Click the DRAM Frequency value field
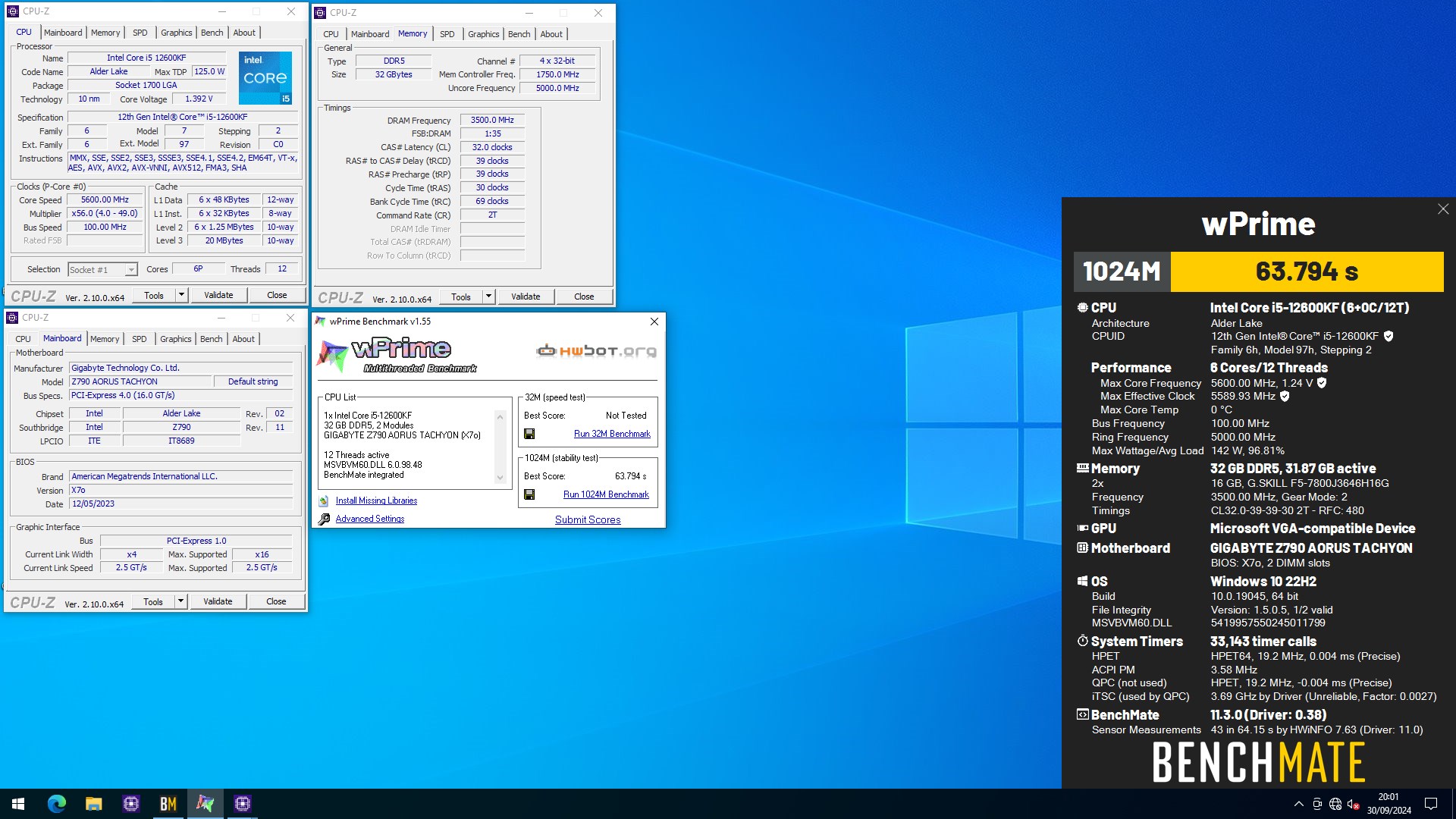The height and width of the screenshot is (819, 1456). point(492,120)
